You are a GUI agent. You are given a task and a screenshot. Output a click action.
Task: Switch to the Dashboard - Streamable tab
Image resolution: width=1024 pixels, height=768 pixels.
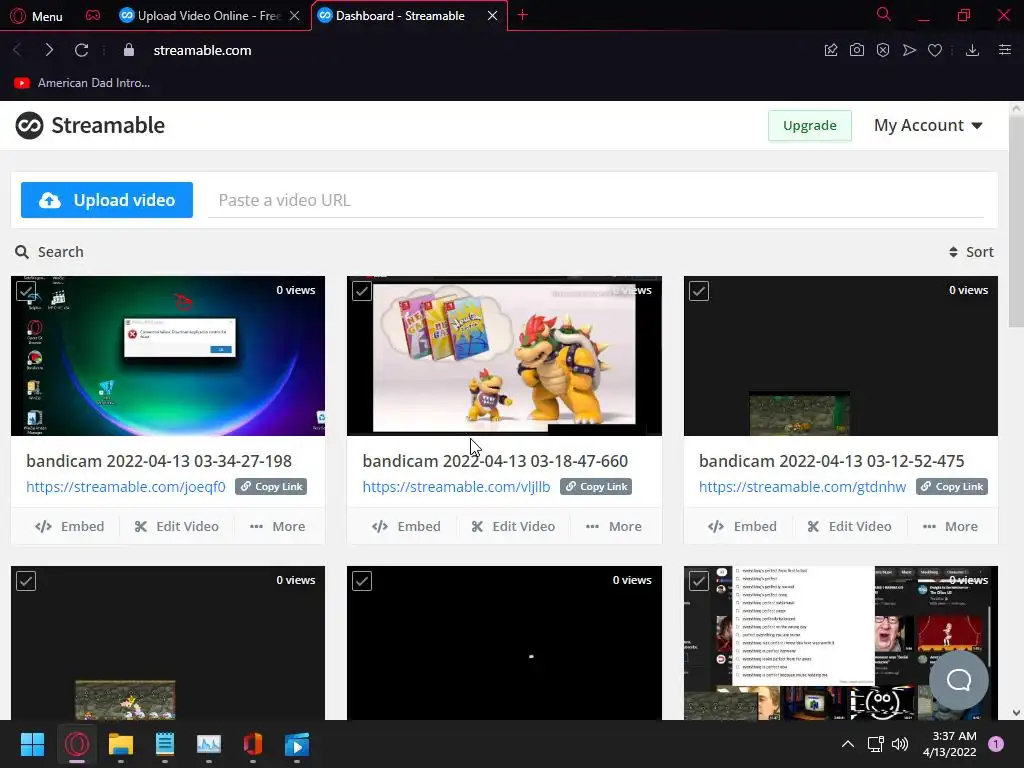click(x=400, y=16)
